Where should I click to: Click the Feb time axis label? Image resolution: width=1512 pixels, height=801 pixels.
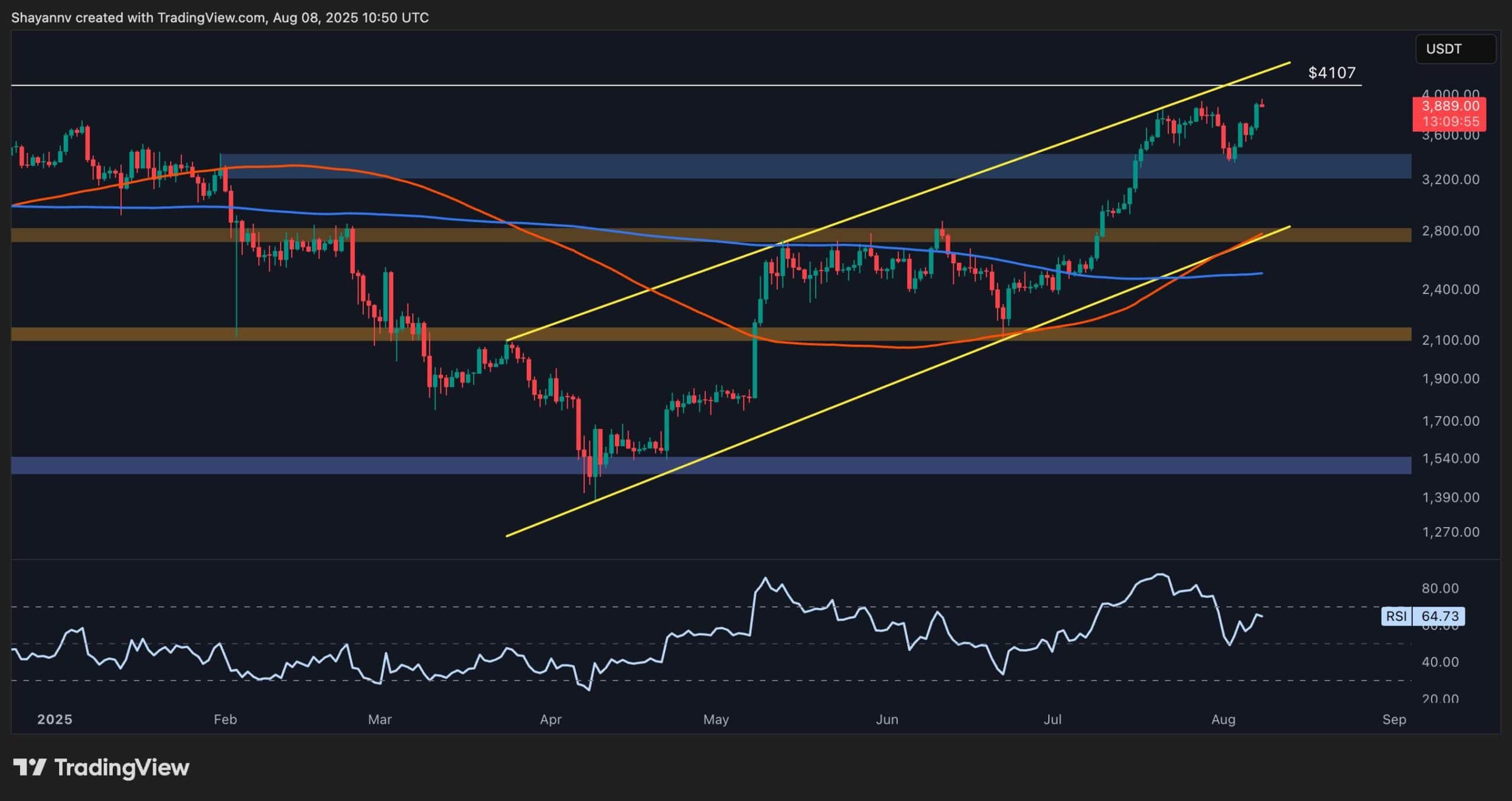tap(225, 720)
